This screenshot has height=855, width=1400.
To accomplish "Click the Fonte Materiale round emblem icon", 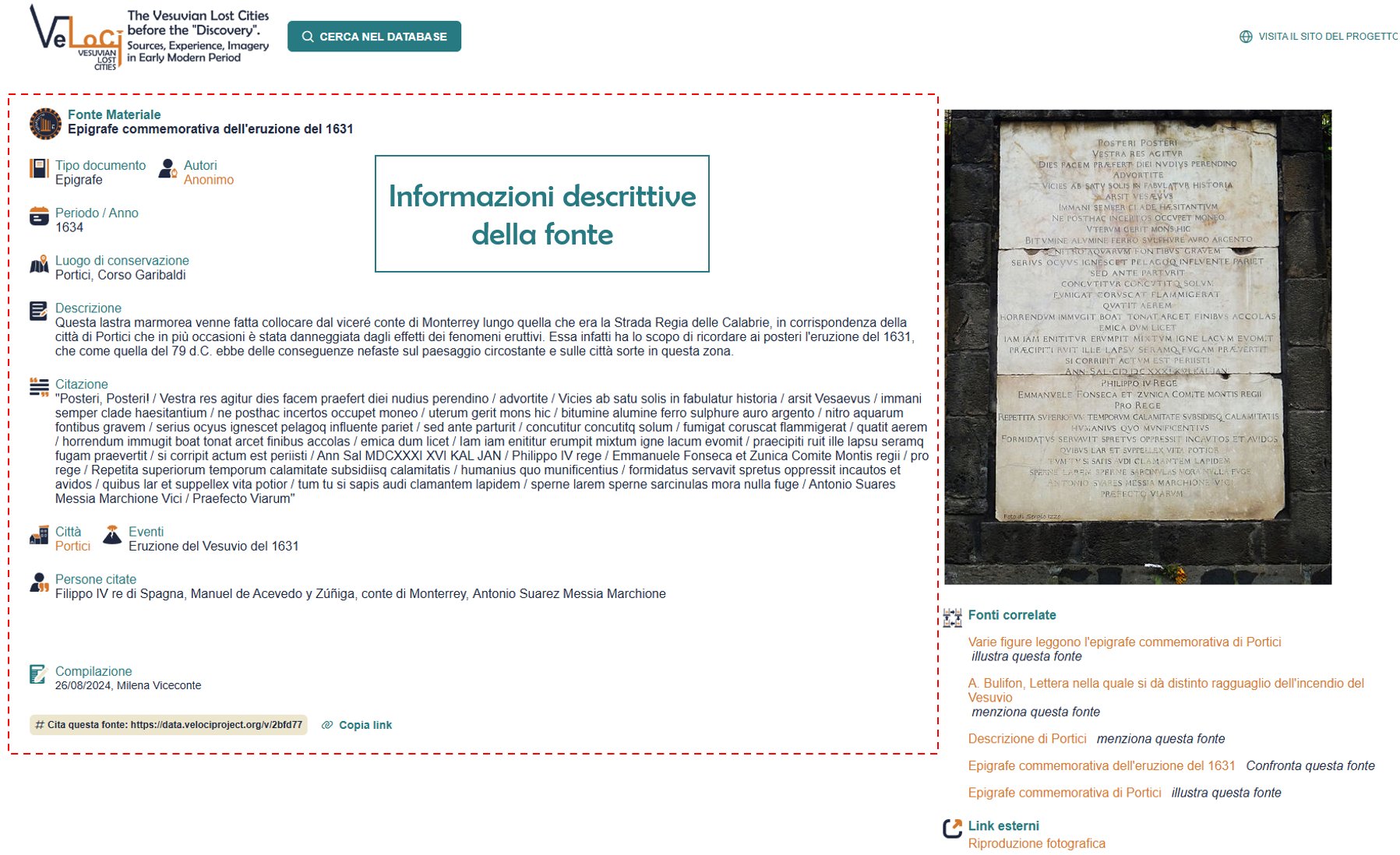I will (45, 124).
